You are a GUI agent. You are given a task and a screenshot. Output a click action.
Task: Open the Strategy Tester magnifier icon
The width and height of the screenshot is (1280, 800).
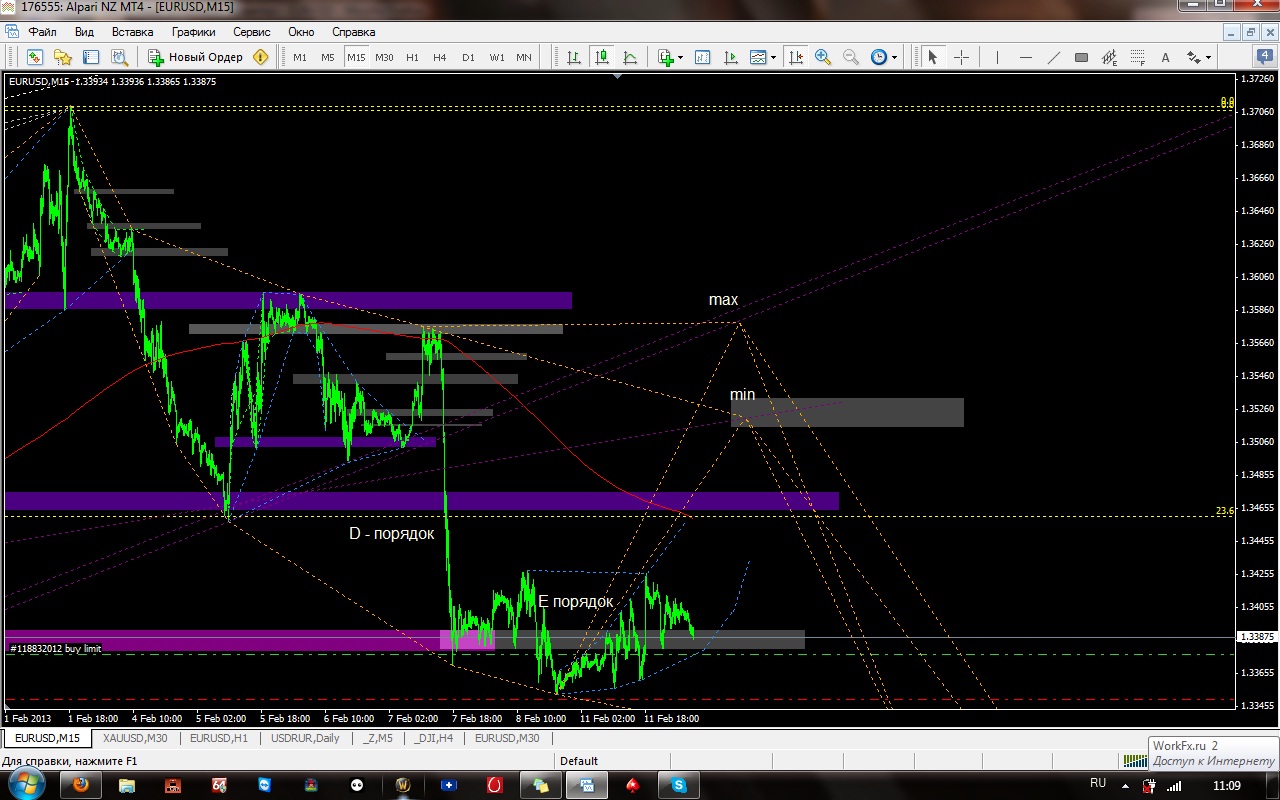click(119, 57)
